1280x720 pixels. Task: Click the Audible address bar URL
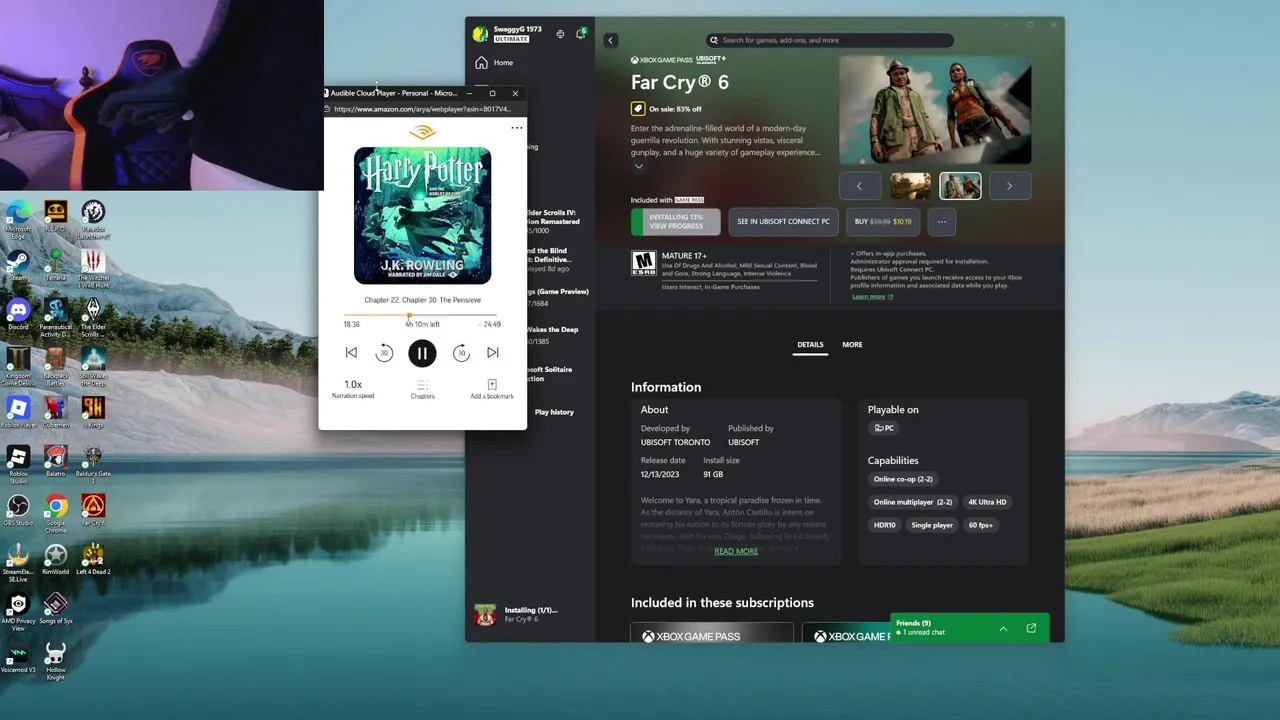[422, 109]
